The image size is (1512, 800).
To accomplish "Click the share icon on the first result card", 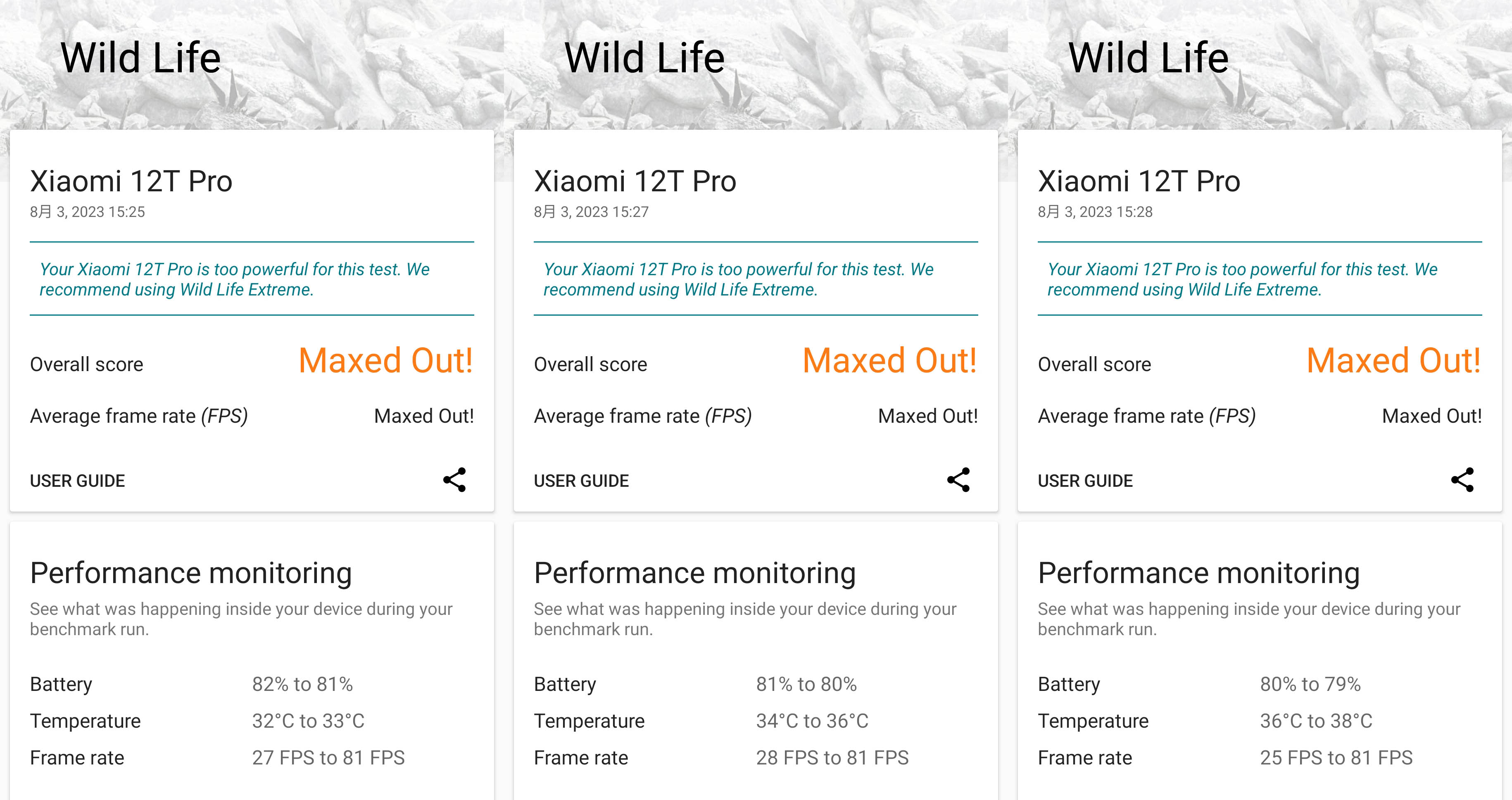I will click(x=455, y=480).
